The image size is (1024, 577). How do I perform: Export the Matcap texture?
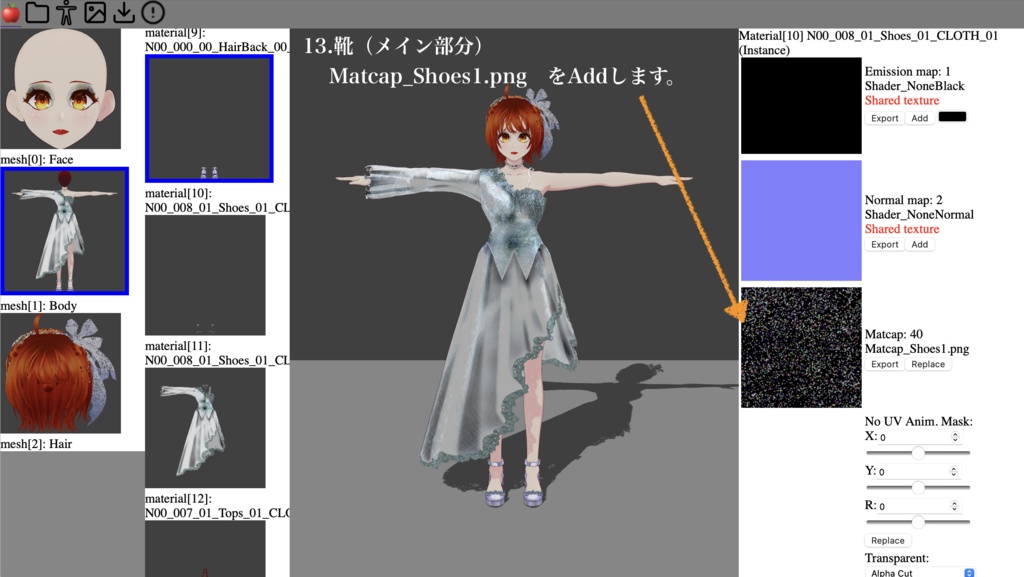(x=884, y=364)
